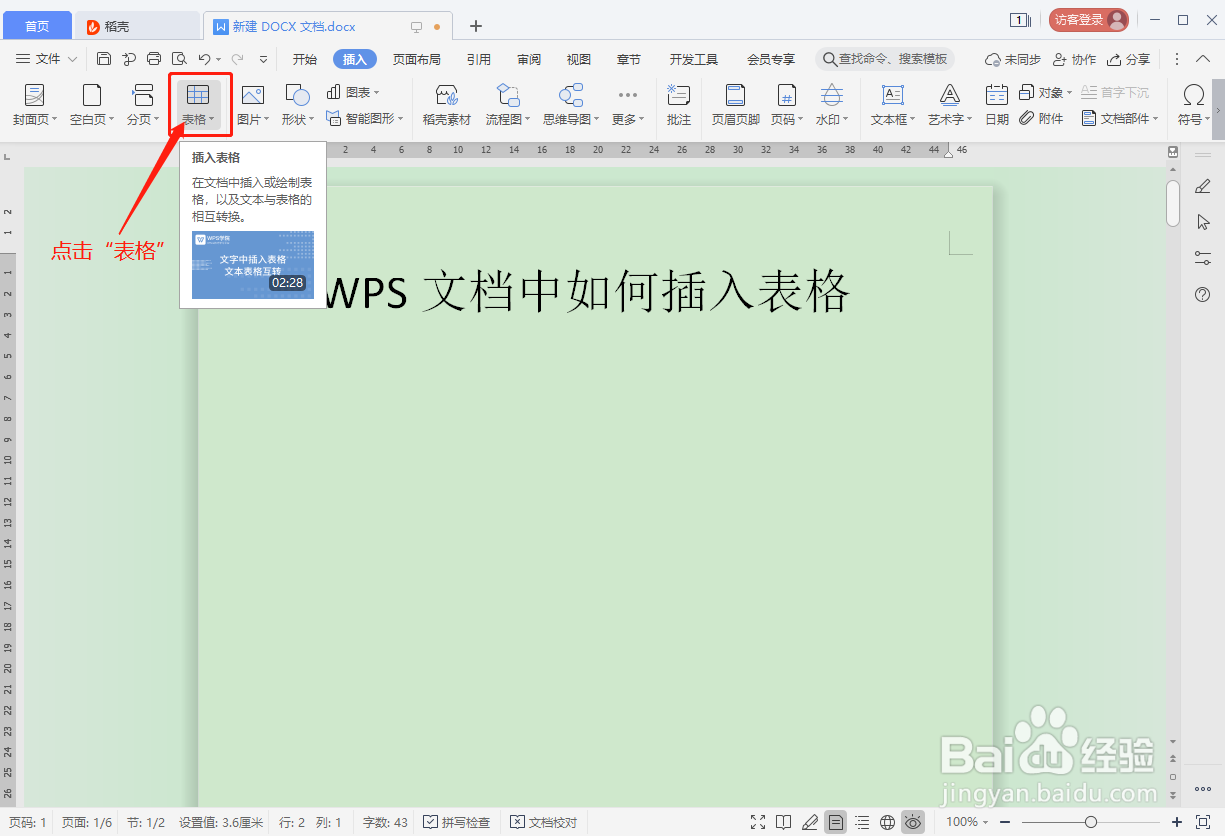Click the 分页 page break icon
Screen dimensions: 1225x836
143,96
